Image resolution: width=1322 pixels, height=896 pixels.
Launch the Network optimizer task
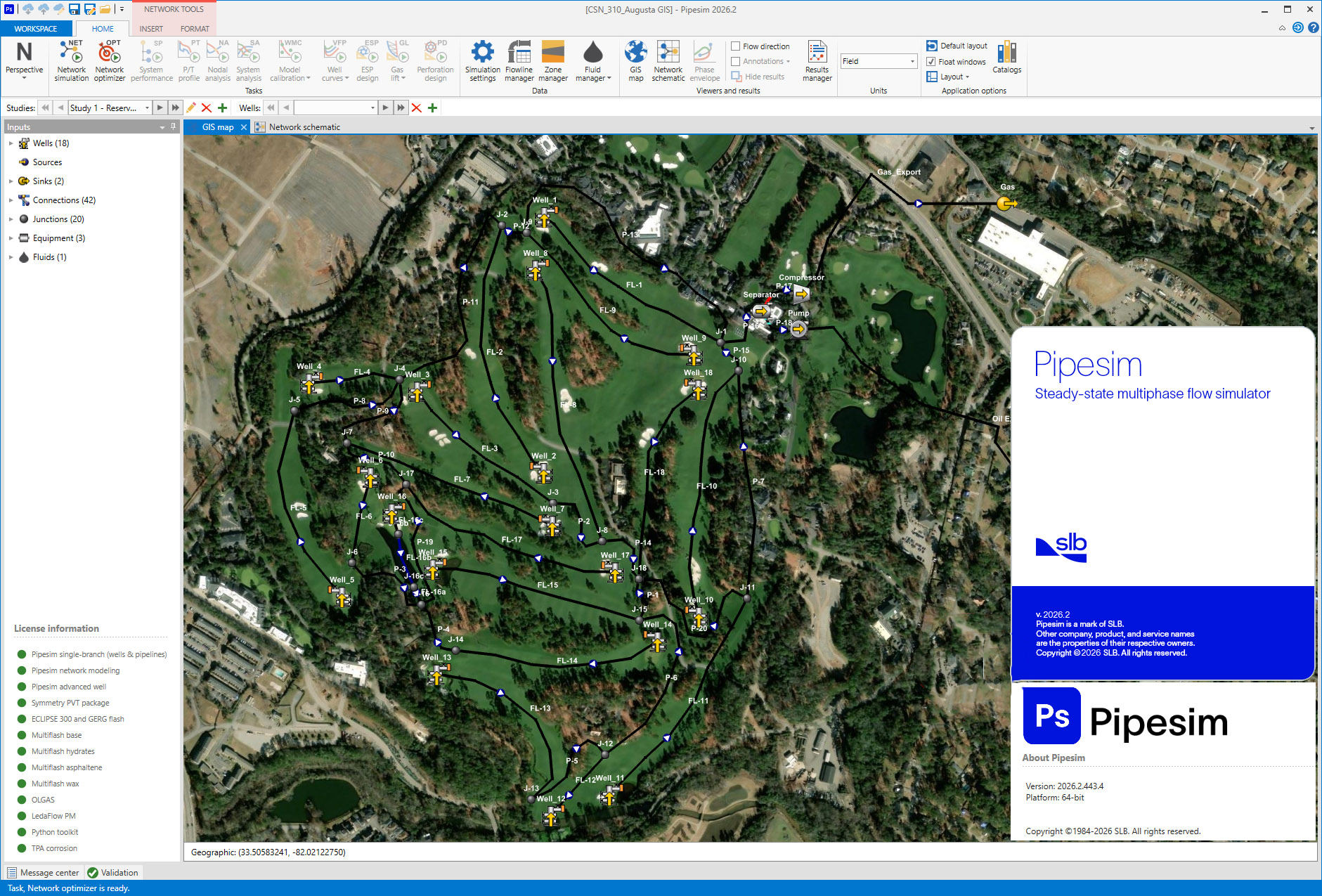(x=110, y=60)
